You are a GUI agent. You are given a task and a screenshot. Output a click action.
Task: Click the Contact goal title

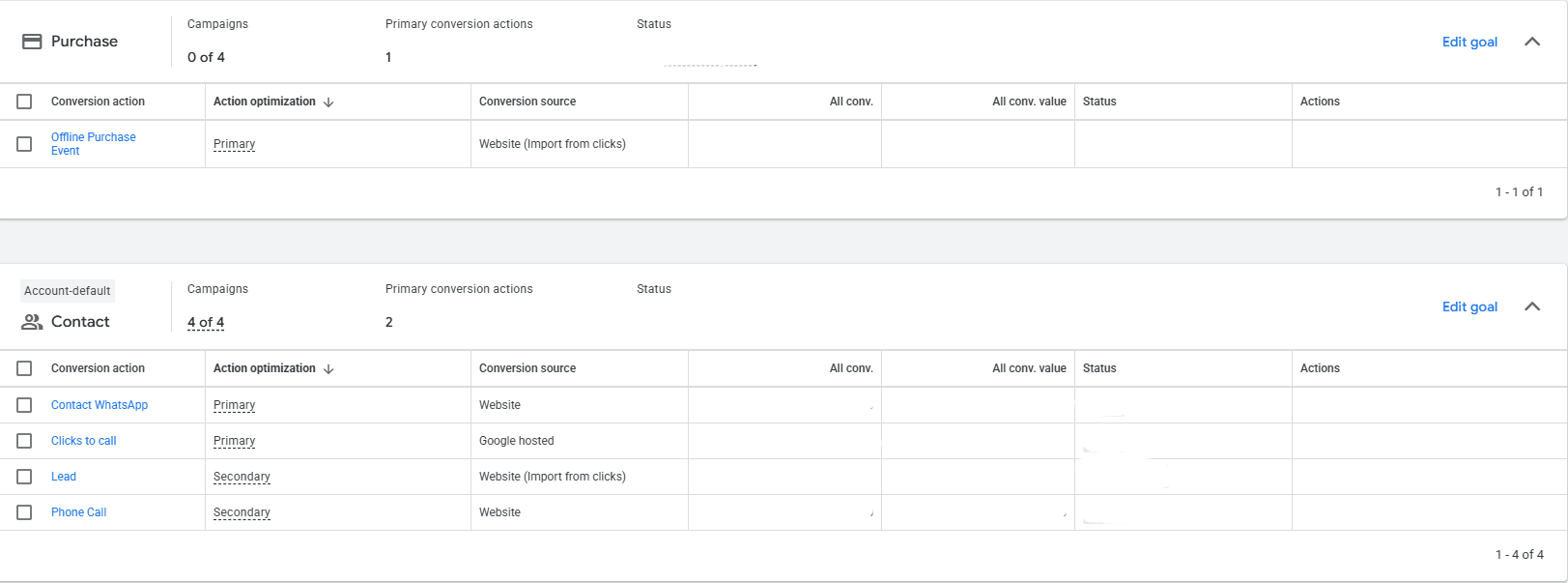point(80,322)
